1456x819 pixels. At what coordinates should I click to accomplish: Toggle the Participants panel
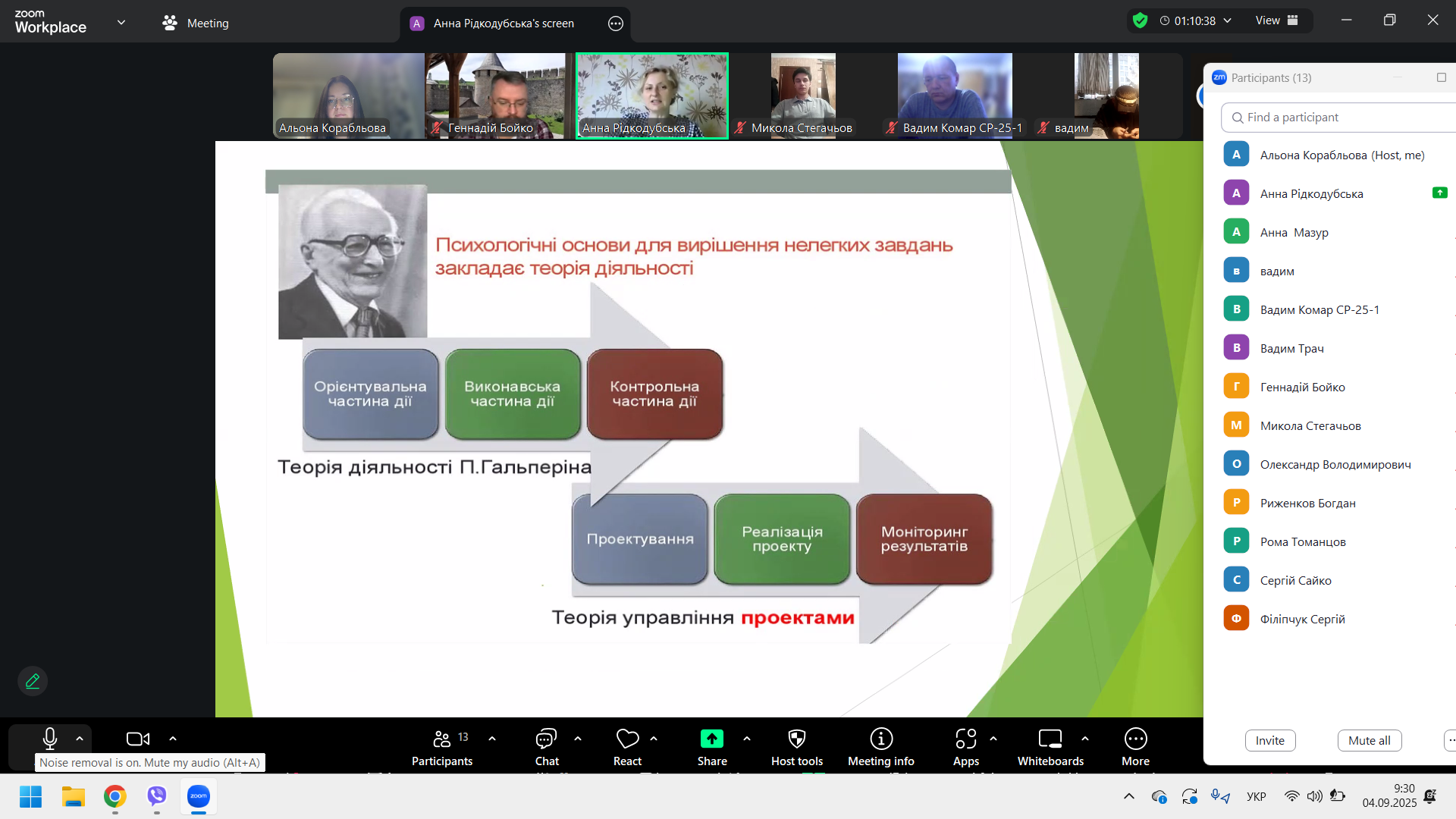(442, 739)
